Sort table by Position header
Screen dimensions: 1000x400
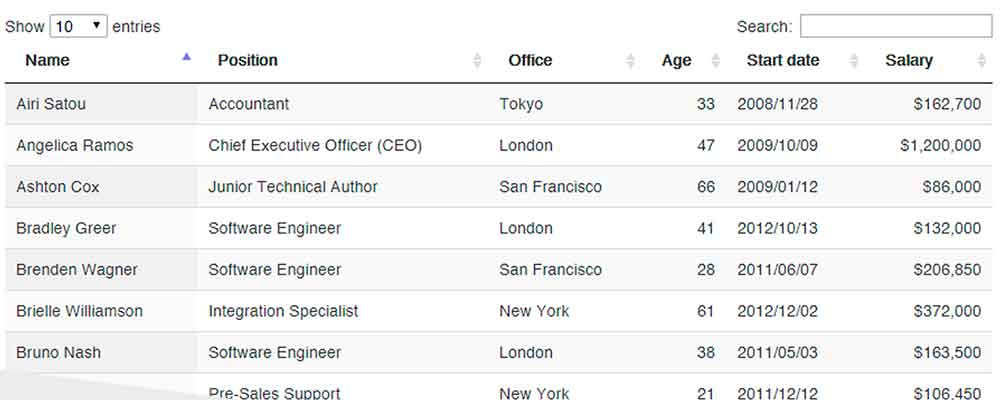tap(247, 60)
